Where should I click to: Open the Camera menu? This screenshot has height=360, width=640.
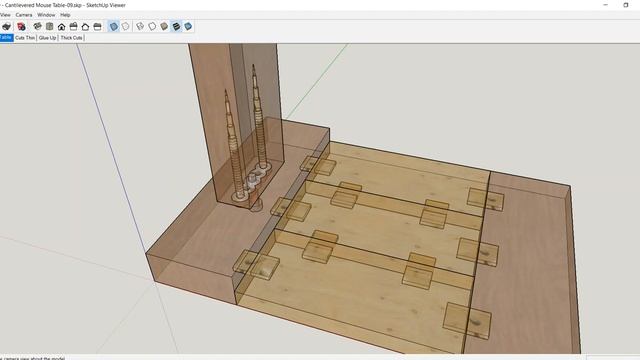click(24, 15)
